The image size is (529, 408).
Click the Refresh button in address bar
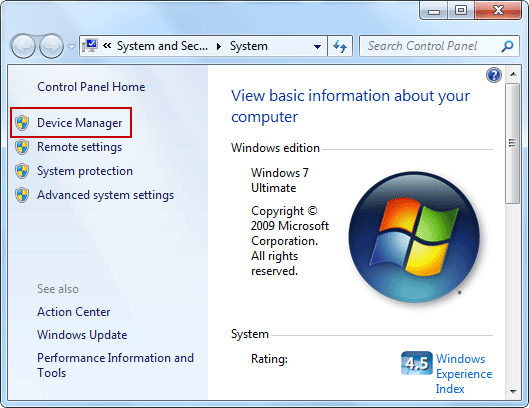pos(340,46)
